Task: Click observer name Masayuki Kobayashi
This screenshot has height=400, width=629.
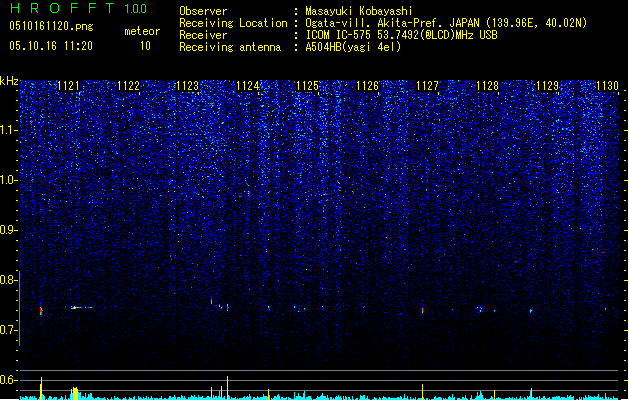Action: coord(359,11)
